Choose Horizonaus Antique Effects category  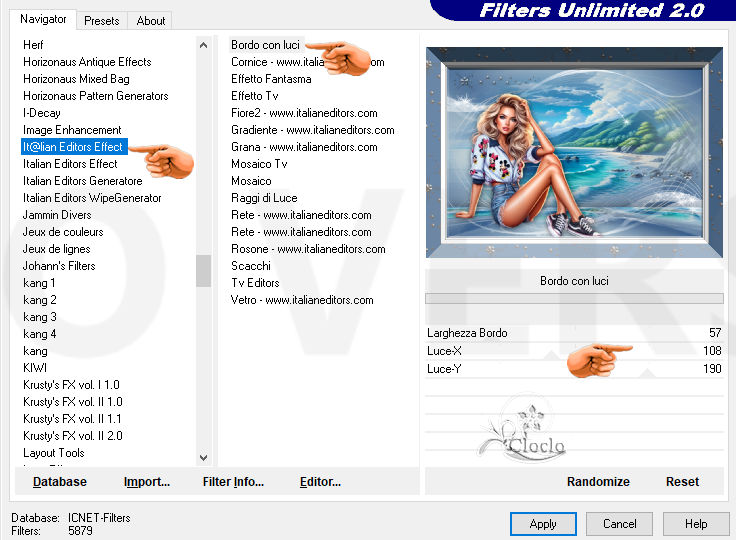[x=87, y=62]
